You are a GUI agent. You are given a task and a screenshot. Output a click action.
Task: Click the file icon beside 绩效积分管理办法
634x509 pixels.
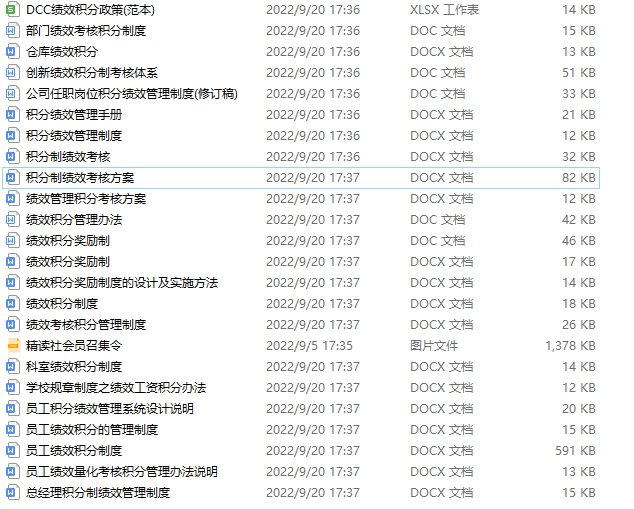point(13,220)
